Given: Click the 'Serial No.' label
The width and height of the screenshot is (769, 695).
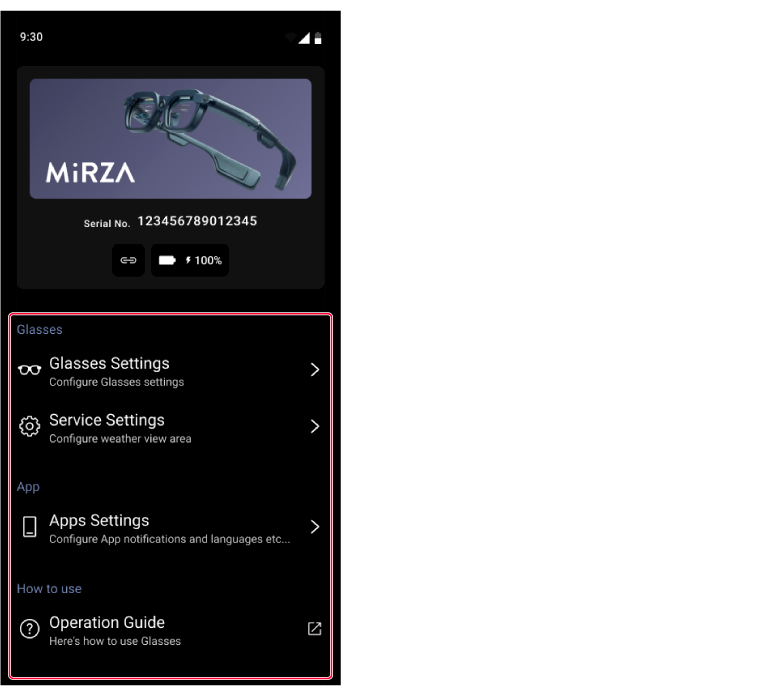Looking at the screenshot, I should pyautogui.click(x=107, y=224).
